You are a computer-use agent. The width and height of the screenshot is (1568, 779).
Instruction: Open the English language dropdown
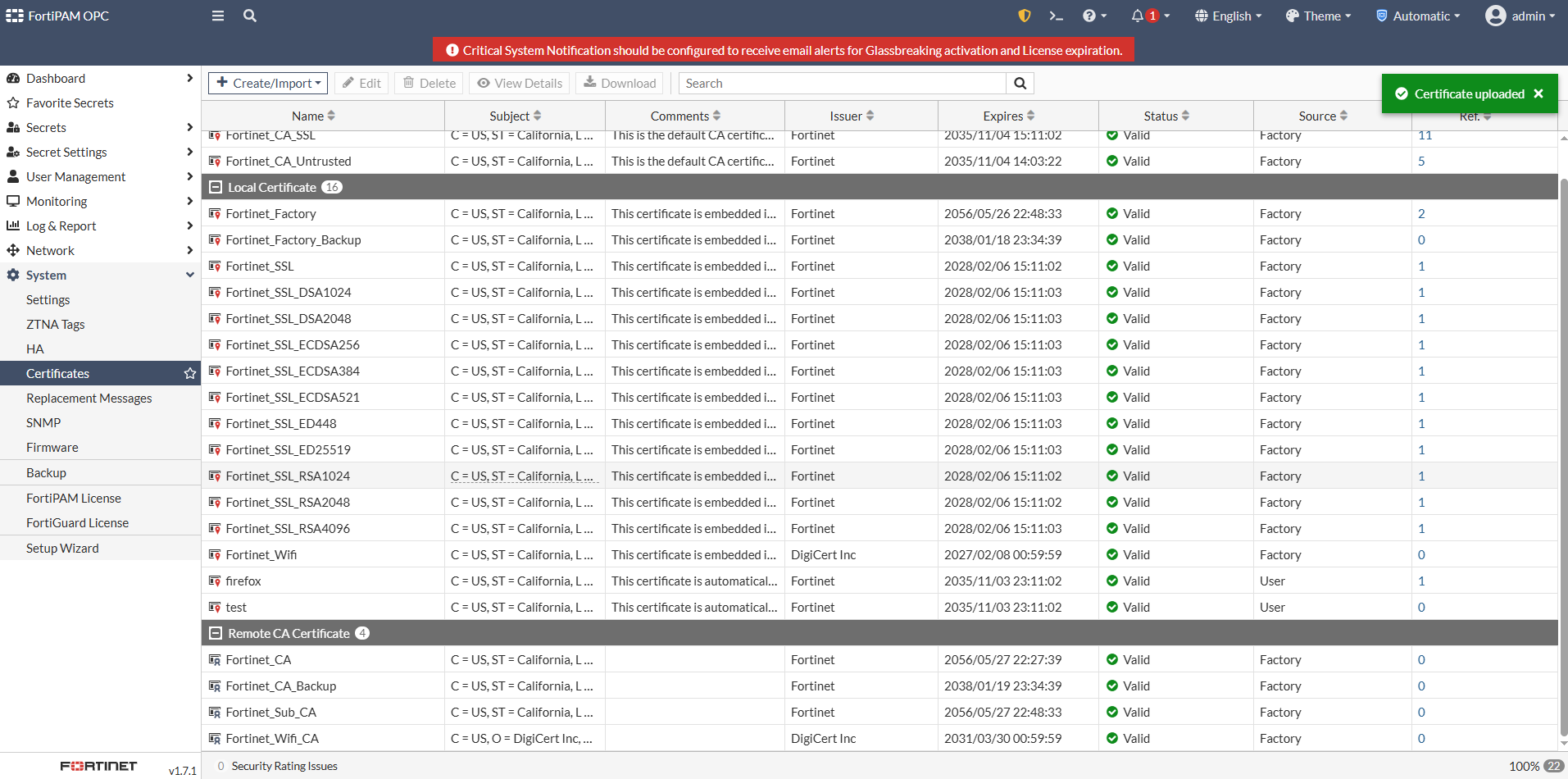(1228, 16)
